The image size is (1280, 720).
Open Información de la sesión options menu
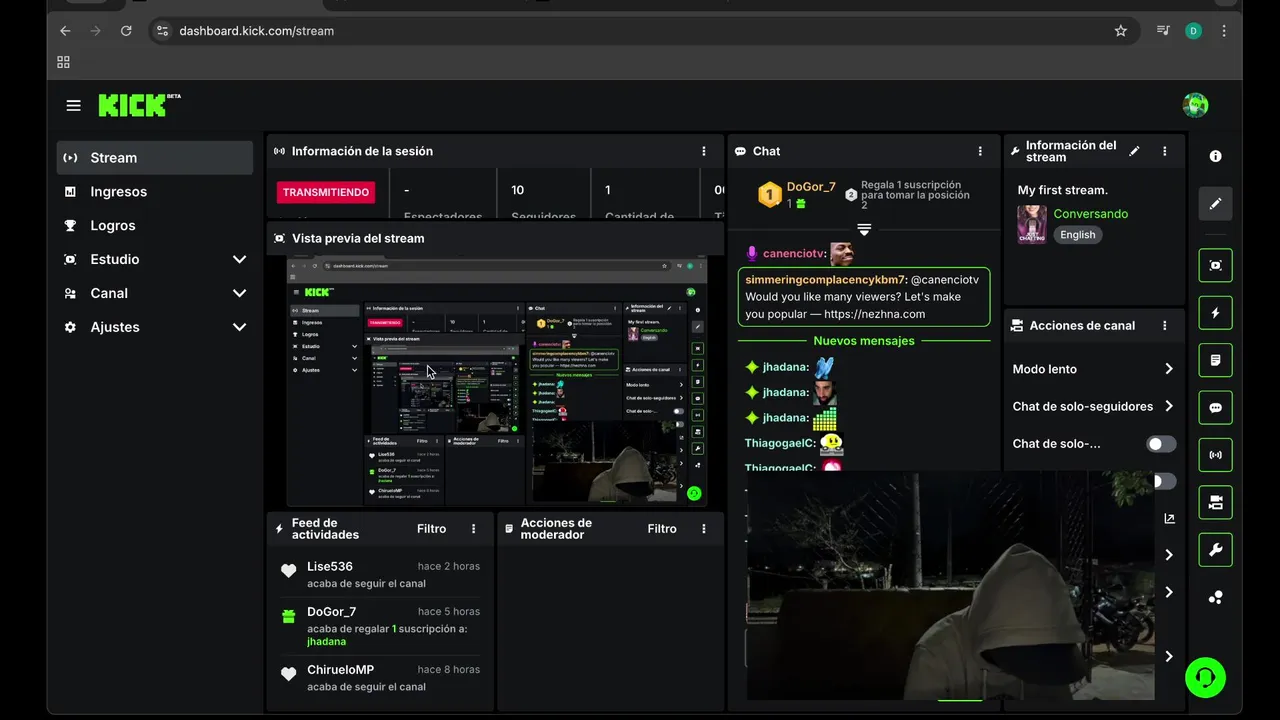(x=704, y=151)
